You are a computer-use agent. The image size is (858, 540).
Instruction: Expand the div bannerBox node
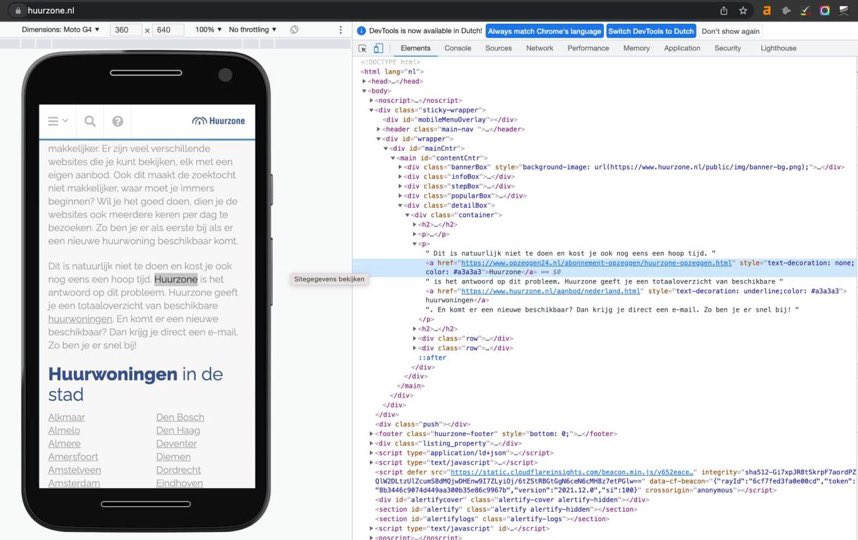click(x=400, y=167)
